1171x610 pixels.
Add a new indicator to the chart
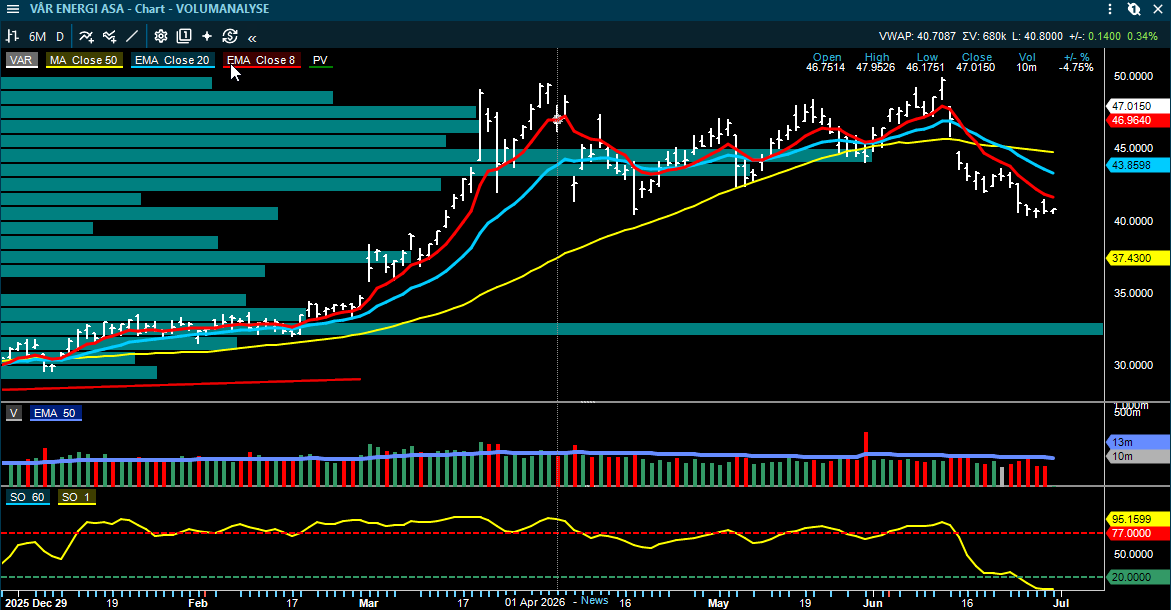87,36
